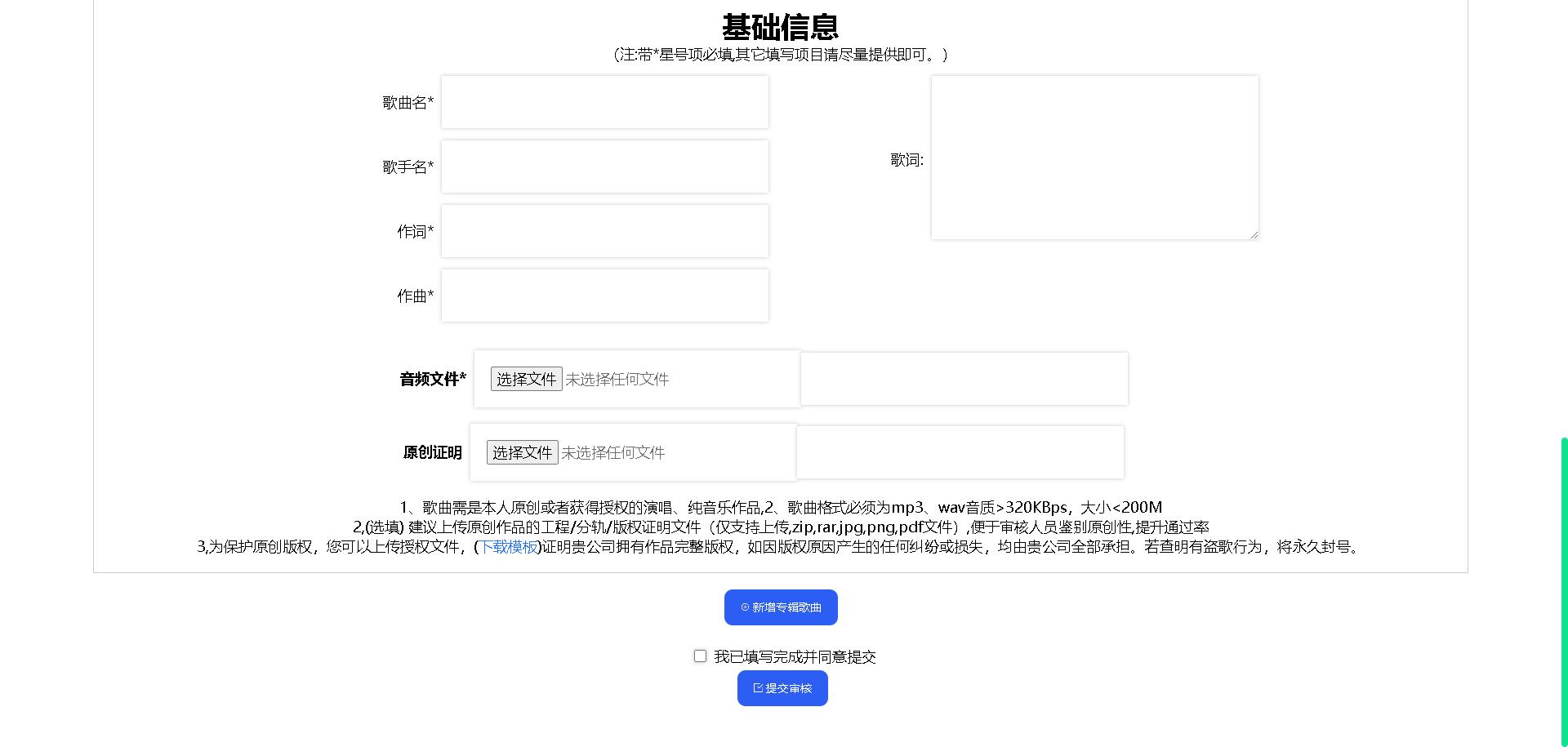The height and width of the screenshot is (747, 1568).
Task: Click 未选择任何文件 text in 音频文件 row
Action: tap(617, 380)
